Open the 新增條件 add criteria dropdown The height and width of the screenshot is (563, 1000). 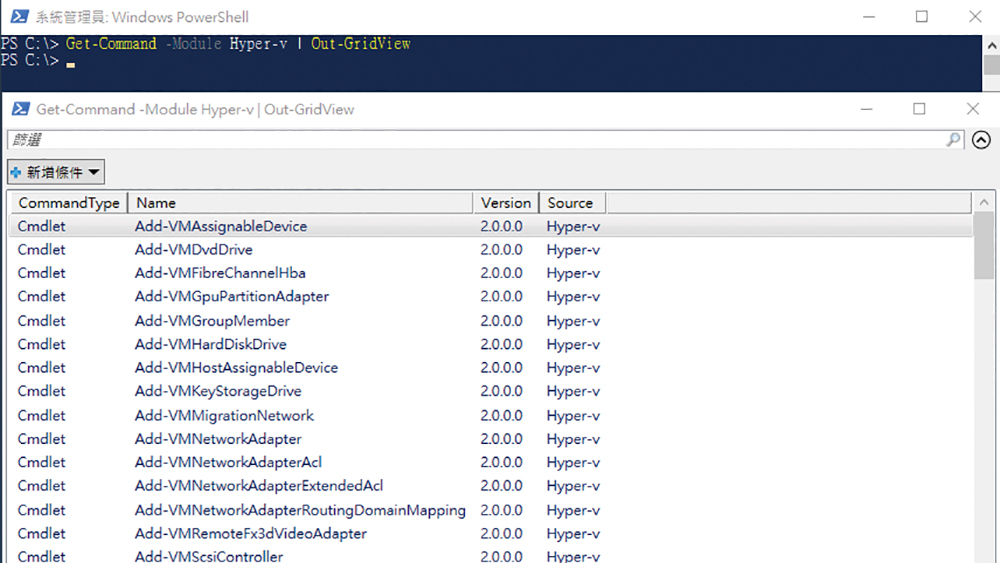point(56,172)
